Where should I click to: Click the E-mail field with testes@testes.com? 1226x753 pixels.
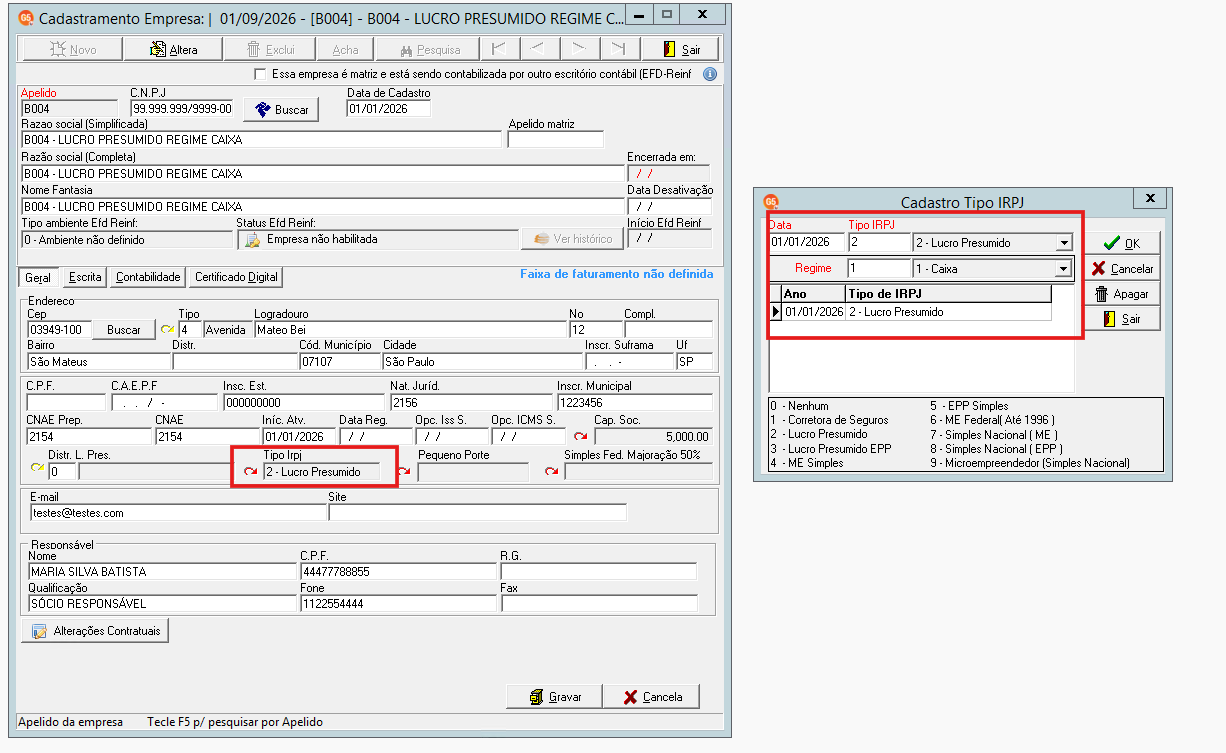tap(178, 513)
